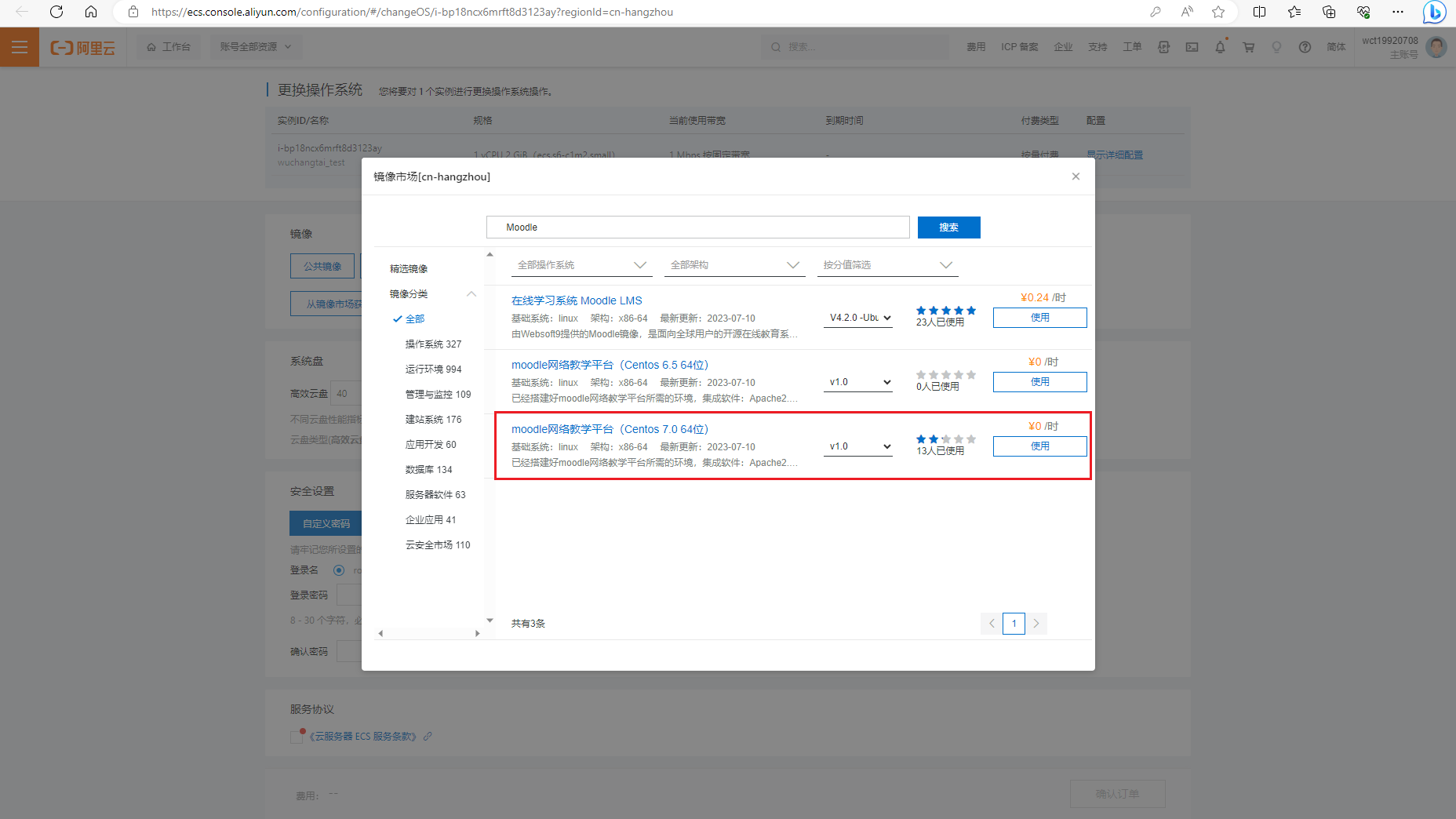Click the browser refresh icon
Image resolution: width=1456 pixels, height=819 pixels.
[x=56, y=12]
